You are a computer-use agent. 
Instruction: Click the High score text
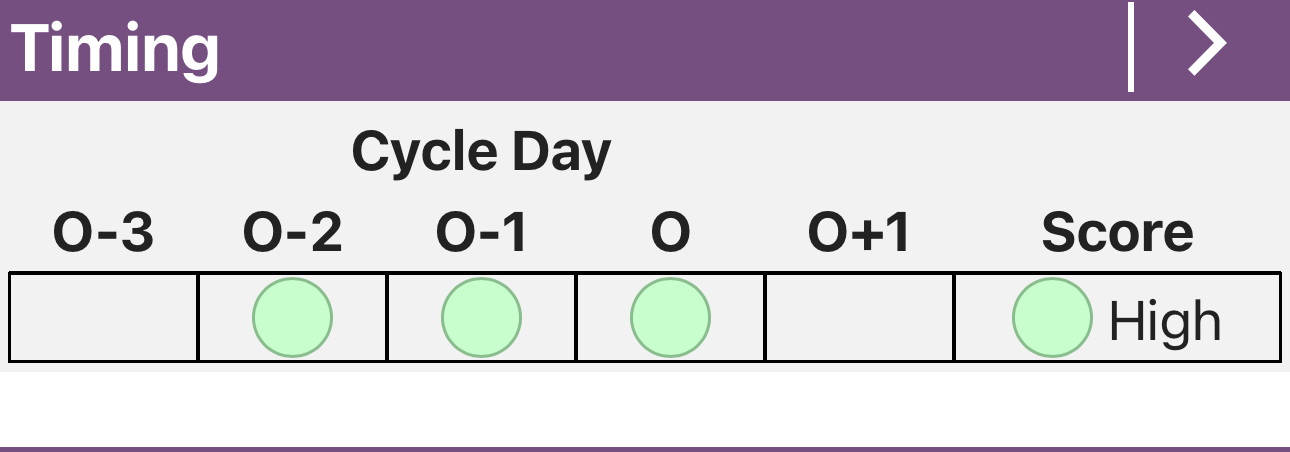[x=1165, y=322]
